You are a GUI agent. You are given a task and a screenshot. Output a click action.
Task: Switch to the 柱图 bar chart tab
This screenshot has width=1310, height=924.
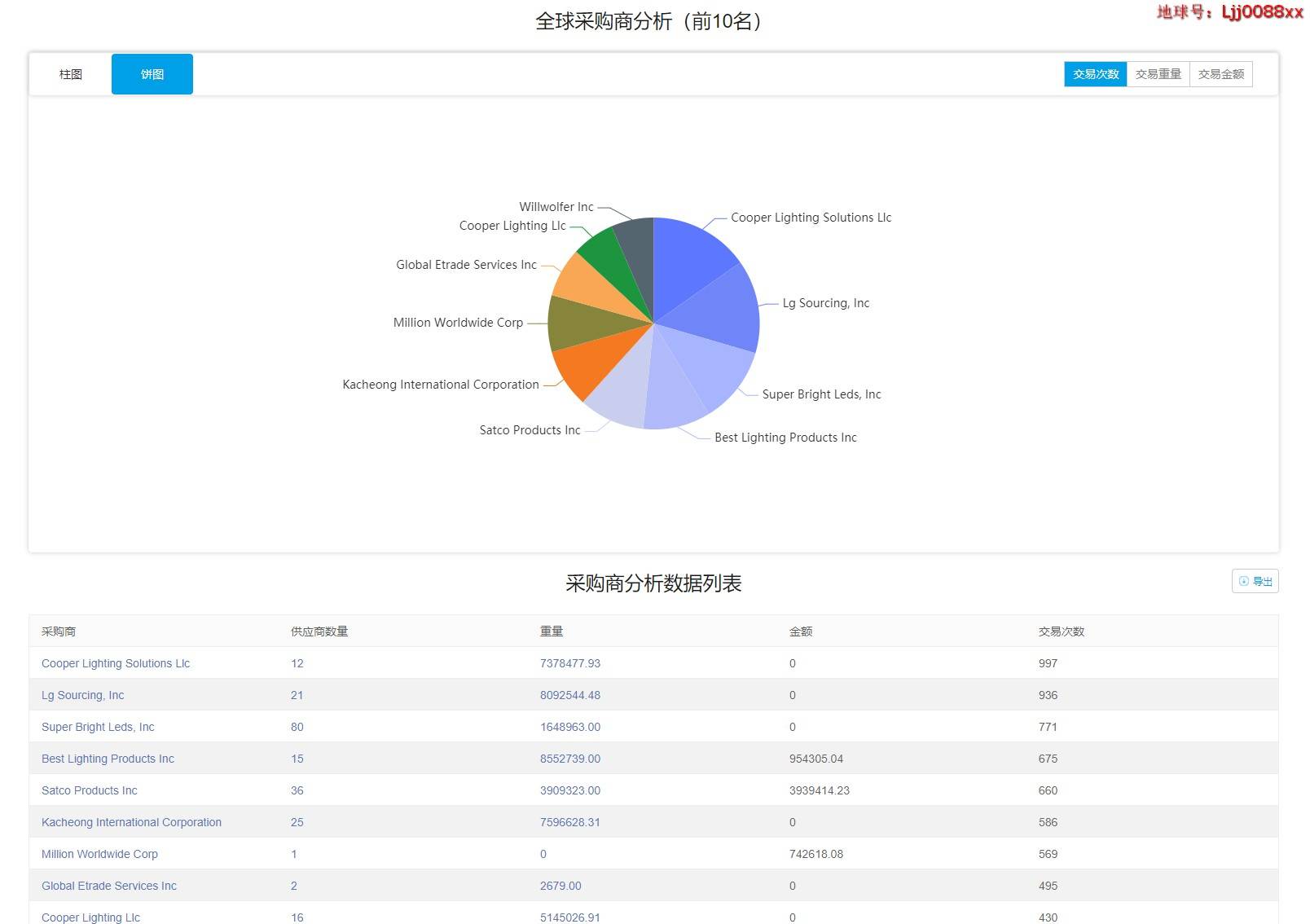click(x=71, y=74)
